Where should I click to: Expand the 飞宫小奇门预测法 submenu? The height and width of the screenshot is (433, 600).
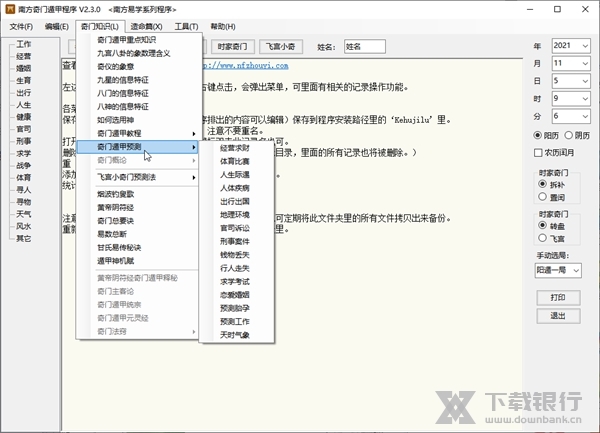[x=137, y=177]
